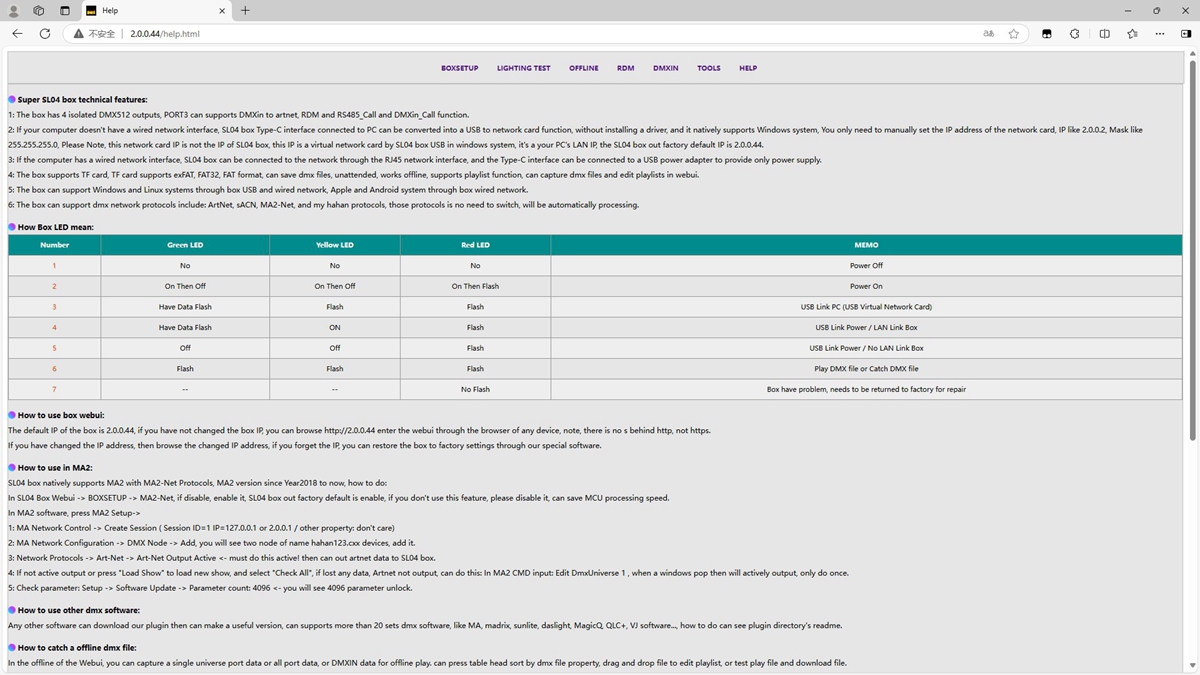1200x675 pixels.
Task: Reload the help page
Action: point(45,33)
